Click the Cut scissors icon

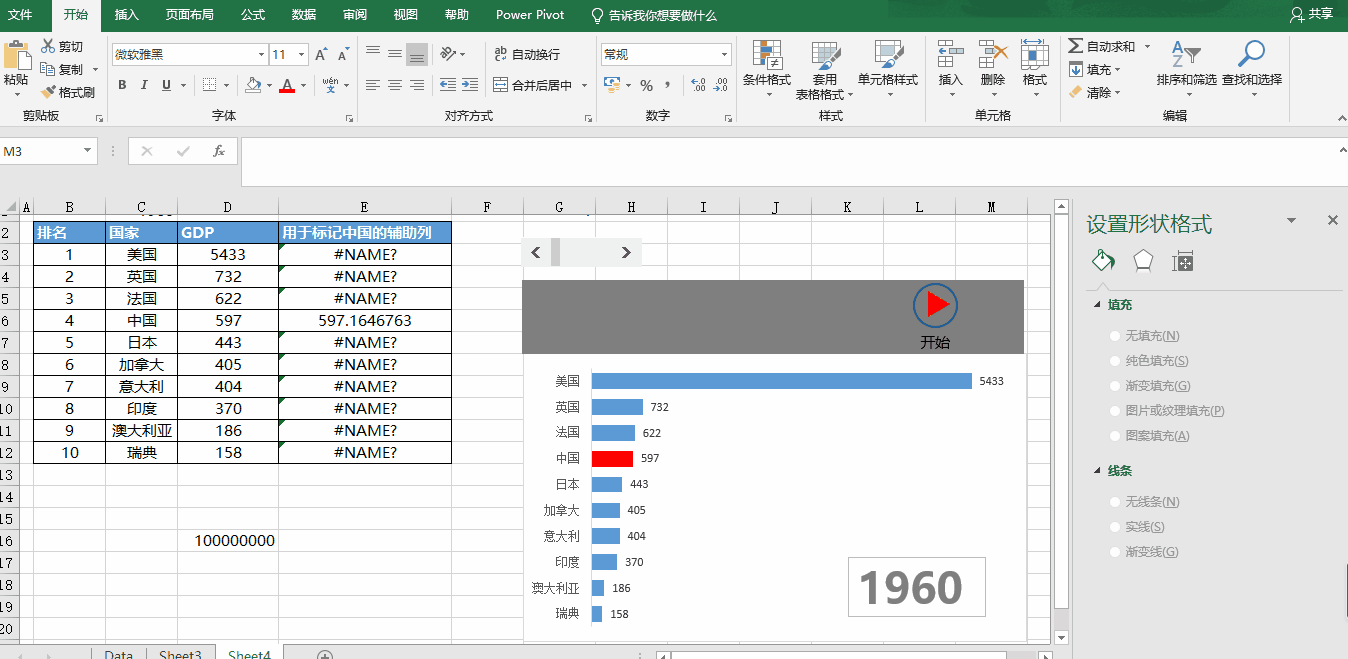pos(48,46)
